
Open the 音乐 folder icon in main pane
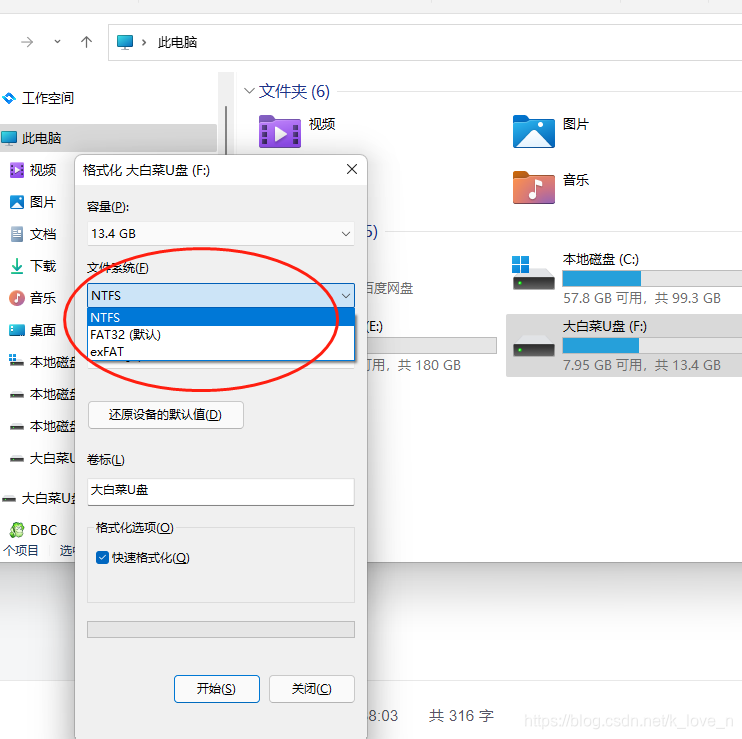click(x=533, y=187)
